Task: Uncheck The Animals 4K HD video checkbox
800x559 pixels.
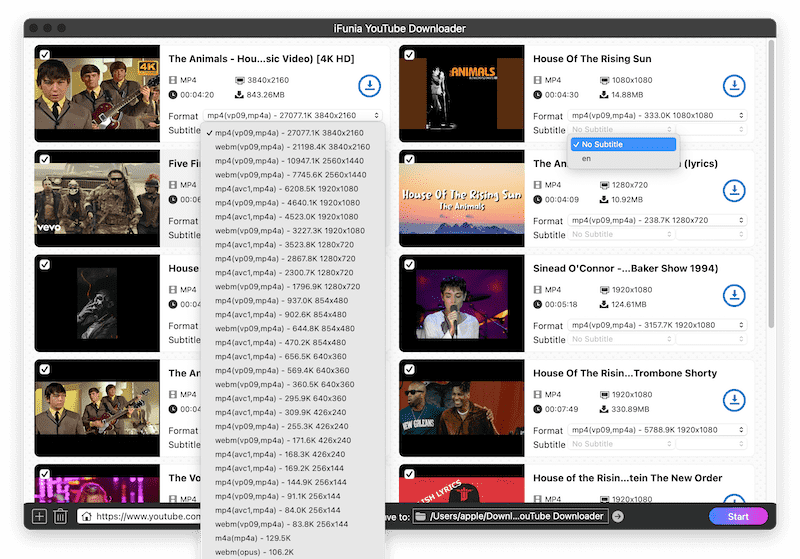Action: point(45,55)
